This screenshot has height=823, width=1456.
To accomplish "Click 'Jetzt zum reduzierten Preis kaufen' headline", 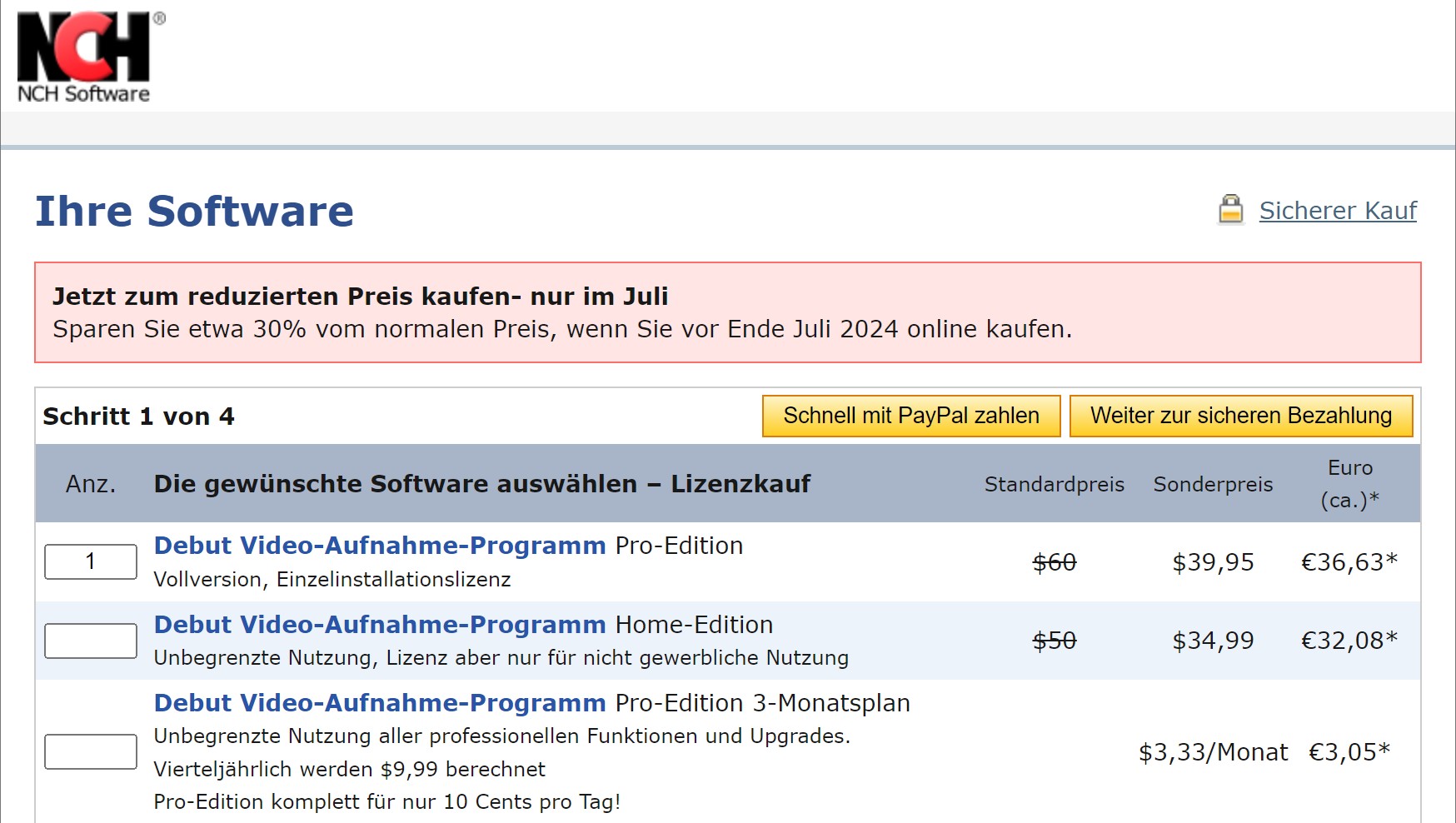I will 361,297.
